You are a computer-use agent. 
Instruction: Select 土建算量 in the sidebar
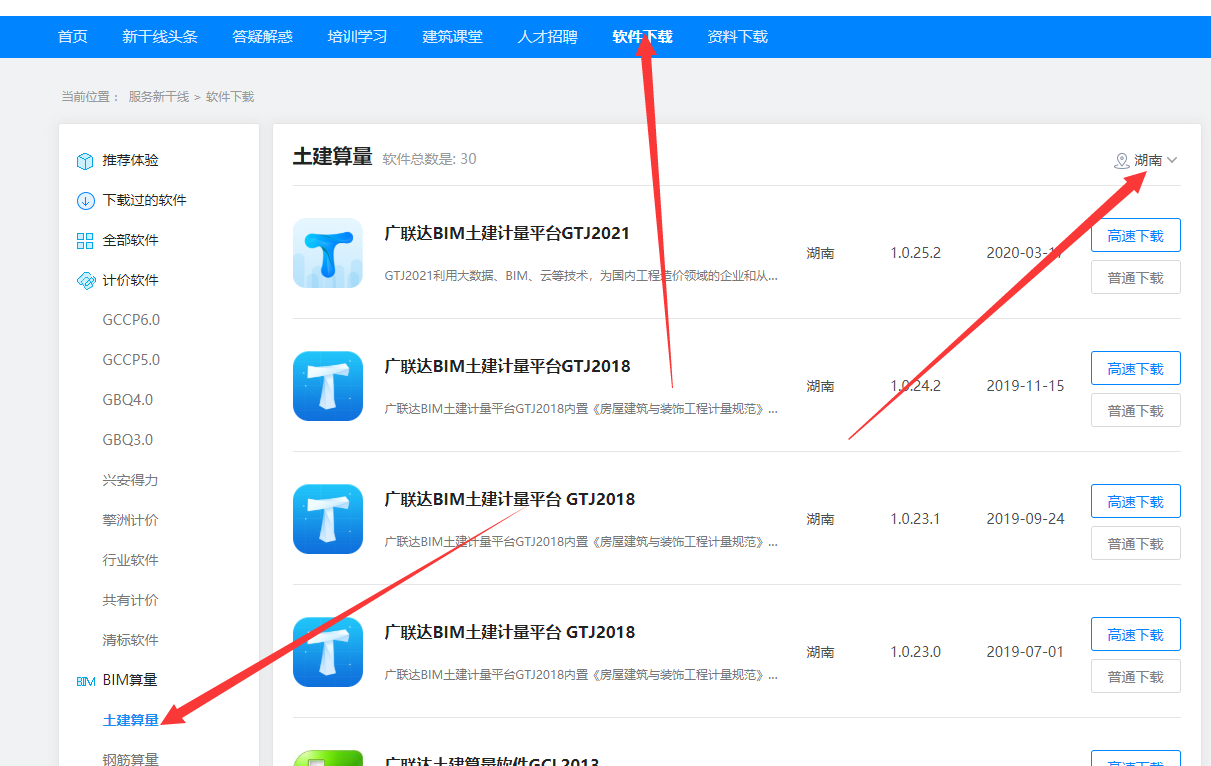tap(130, 720)
